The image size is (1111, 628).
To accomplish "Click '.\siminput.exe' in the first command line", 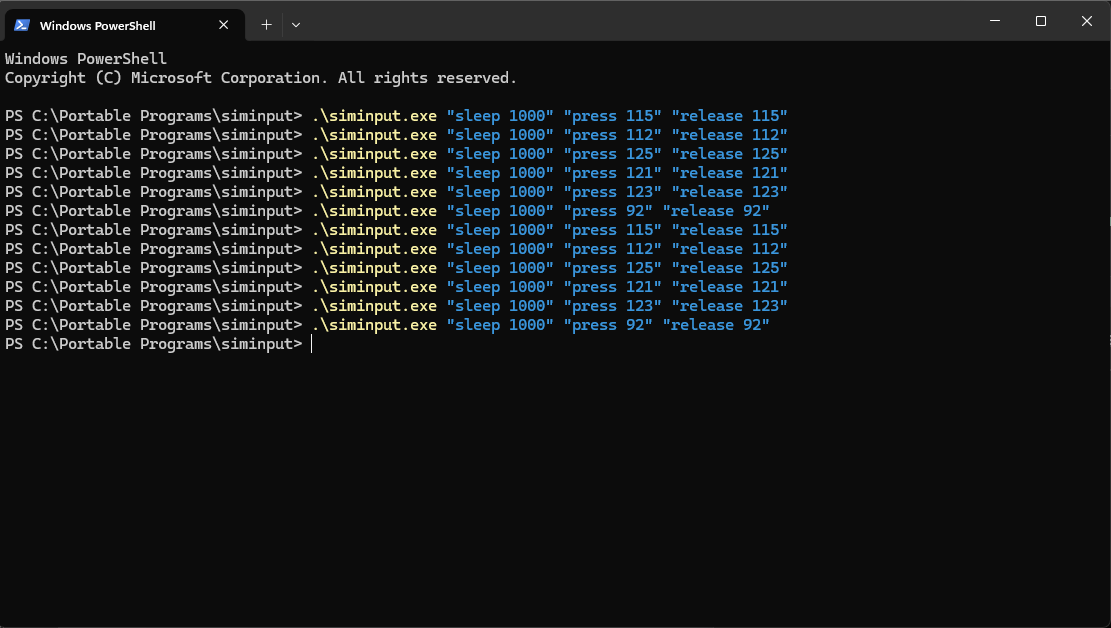I will 374,116.
